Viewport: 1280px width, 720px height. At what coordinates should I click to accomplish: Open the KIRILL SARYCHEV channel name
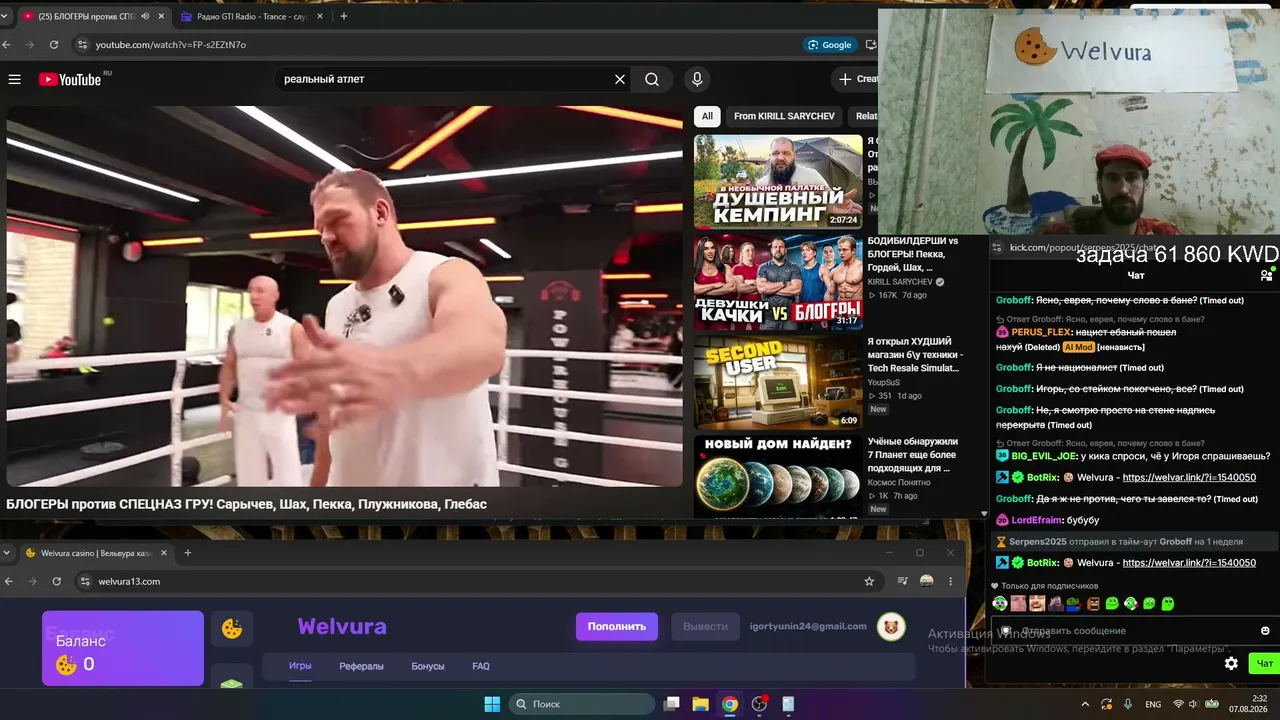coord(899,282)
